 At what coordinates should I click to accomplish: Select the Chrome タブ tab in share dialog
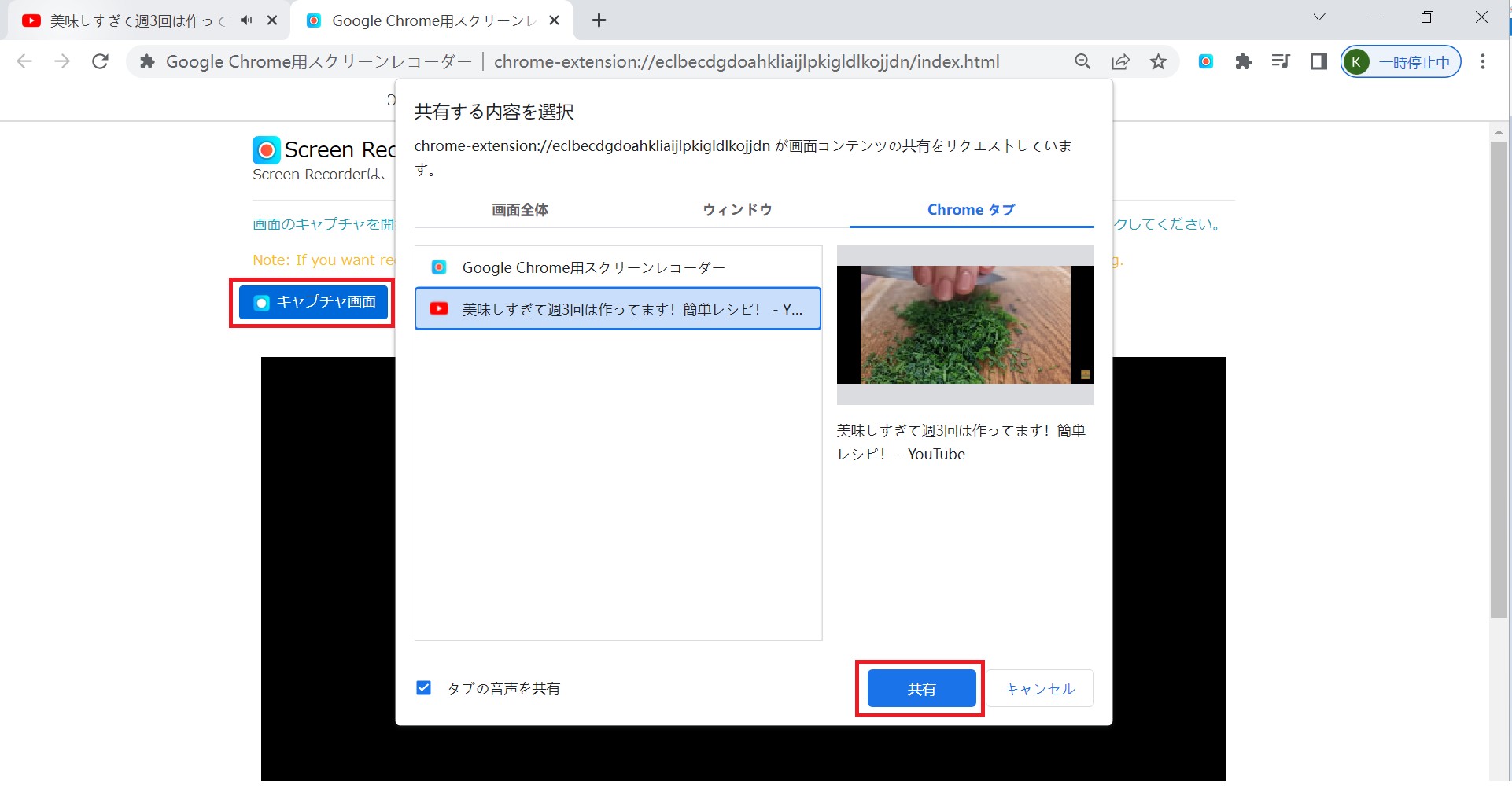972,210
